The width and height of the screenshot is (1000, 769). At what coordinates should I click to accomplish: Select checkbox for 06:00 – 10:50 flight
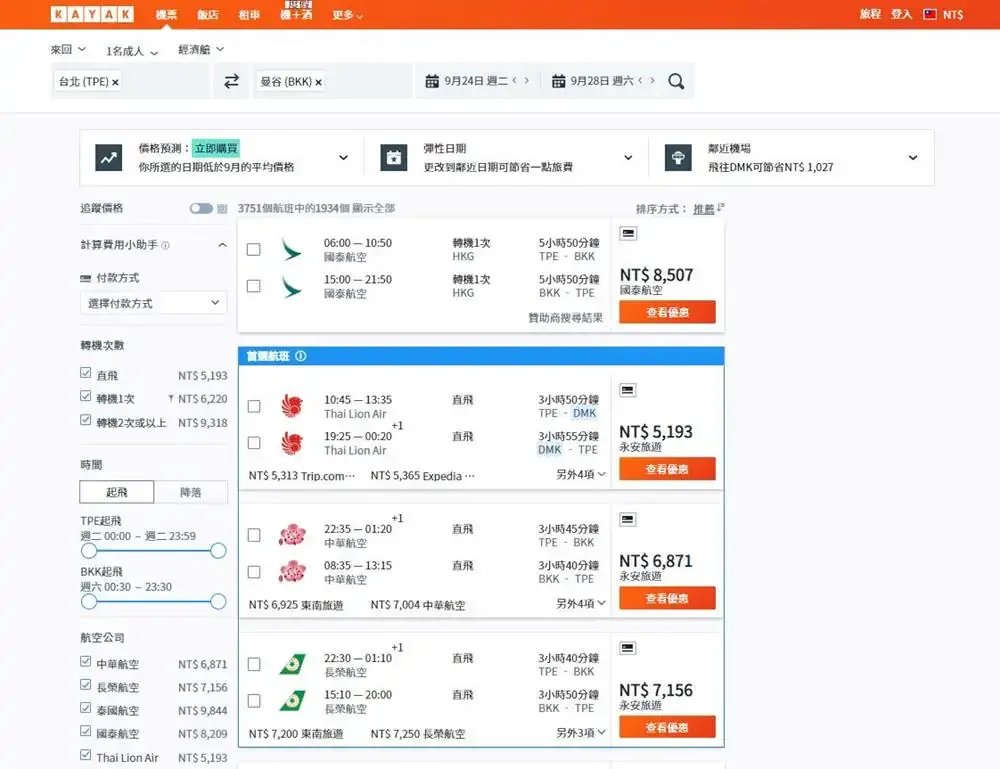click(x=254, y=249)
